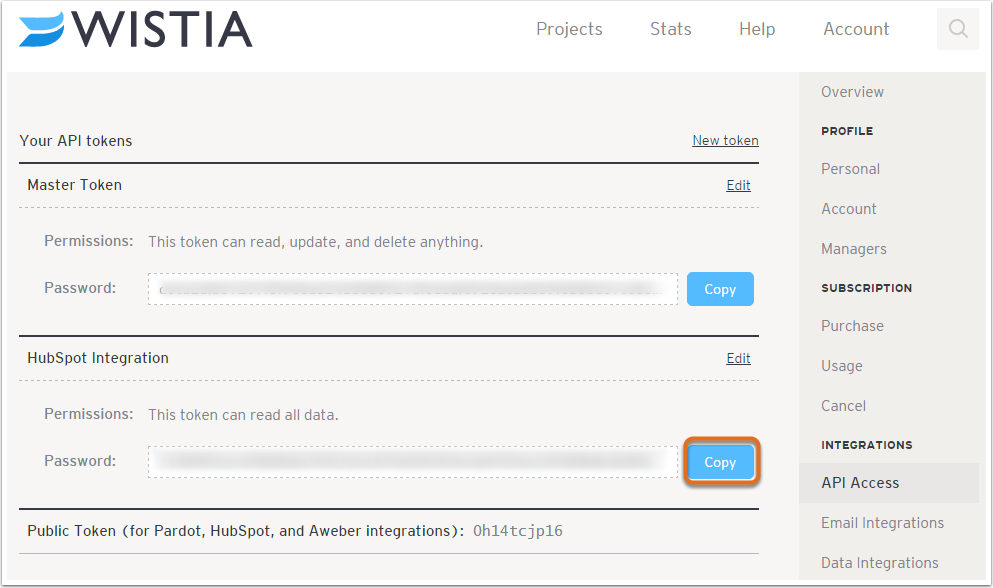The image size is (993, 588).
Task: Go to Overview in the sidebar
Action: [852, 92]
